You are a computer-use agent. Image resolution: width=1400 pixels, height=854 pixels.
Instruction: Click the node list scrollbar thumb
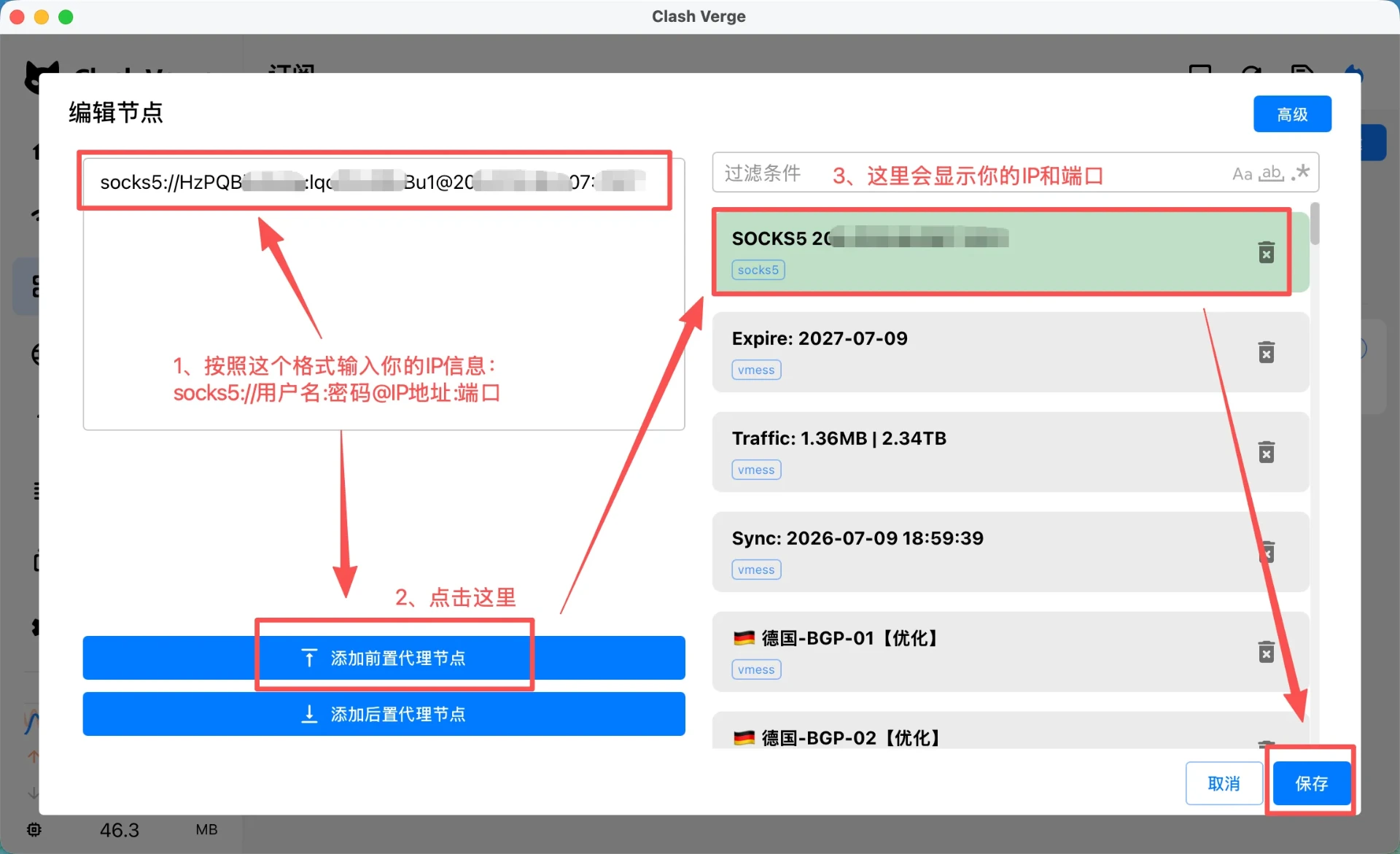coord(1315,223)
